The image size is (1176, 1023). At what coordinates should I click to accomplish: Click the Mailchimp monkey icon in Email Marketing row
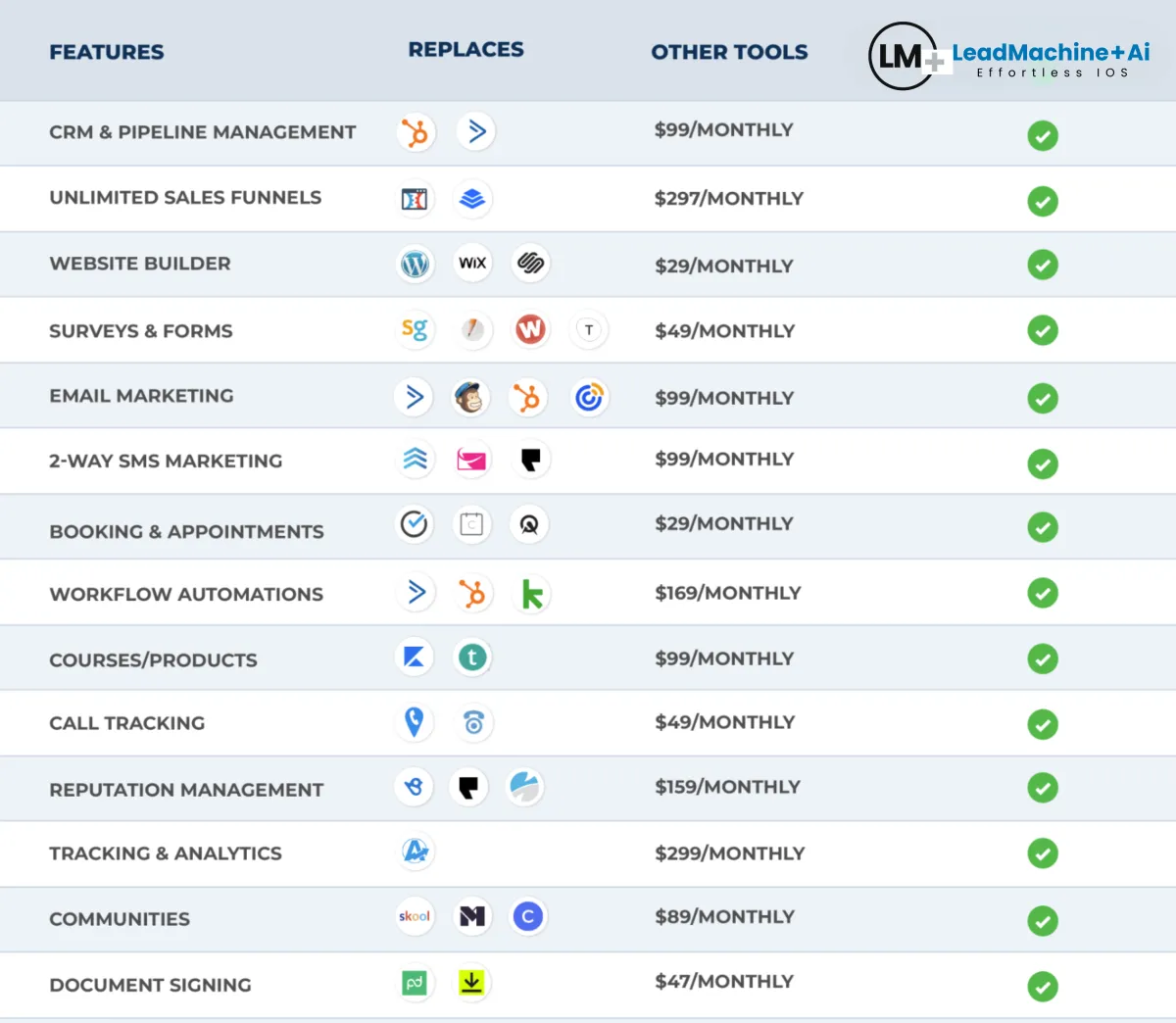coord(470,397)
